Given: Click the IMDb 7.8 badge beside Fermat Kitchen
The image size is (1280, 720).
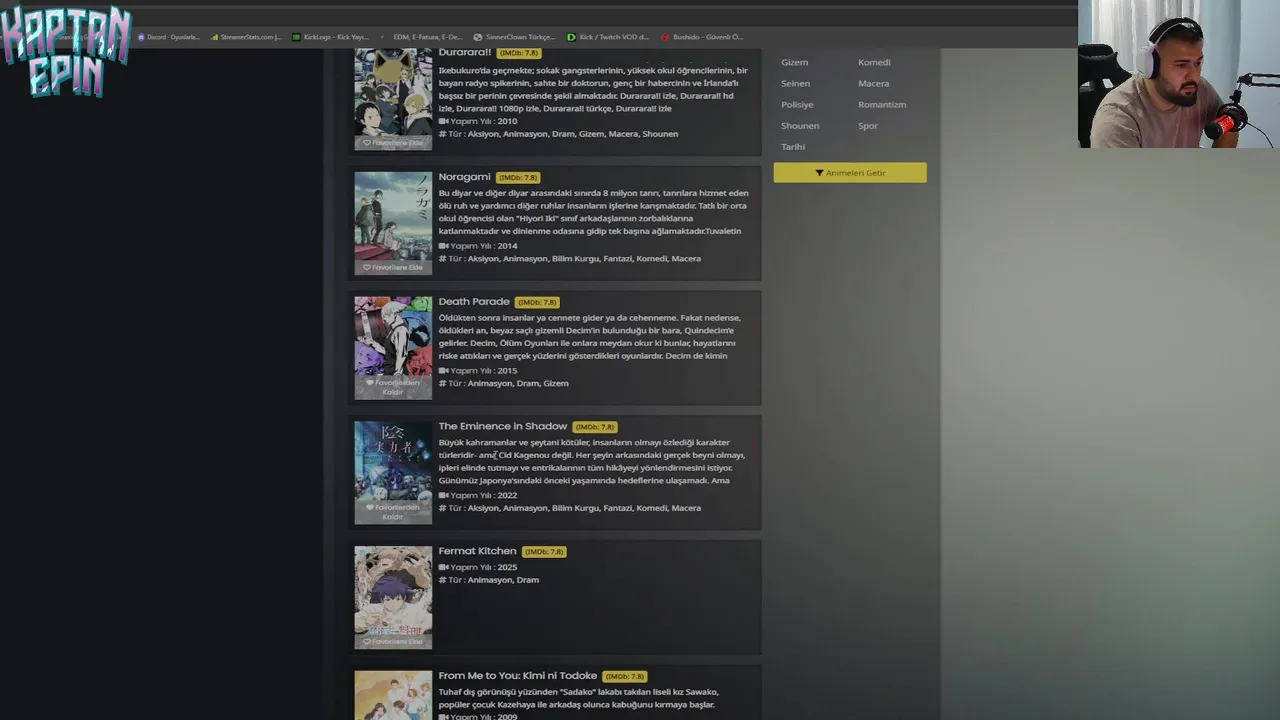Looking at the screenshot, I should 544,552.
